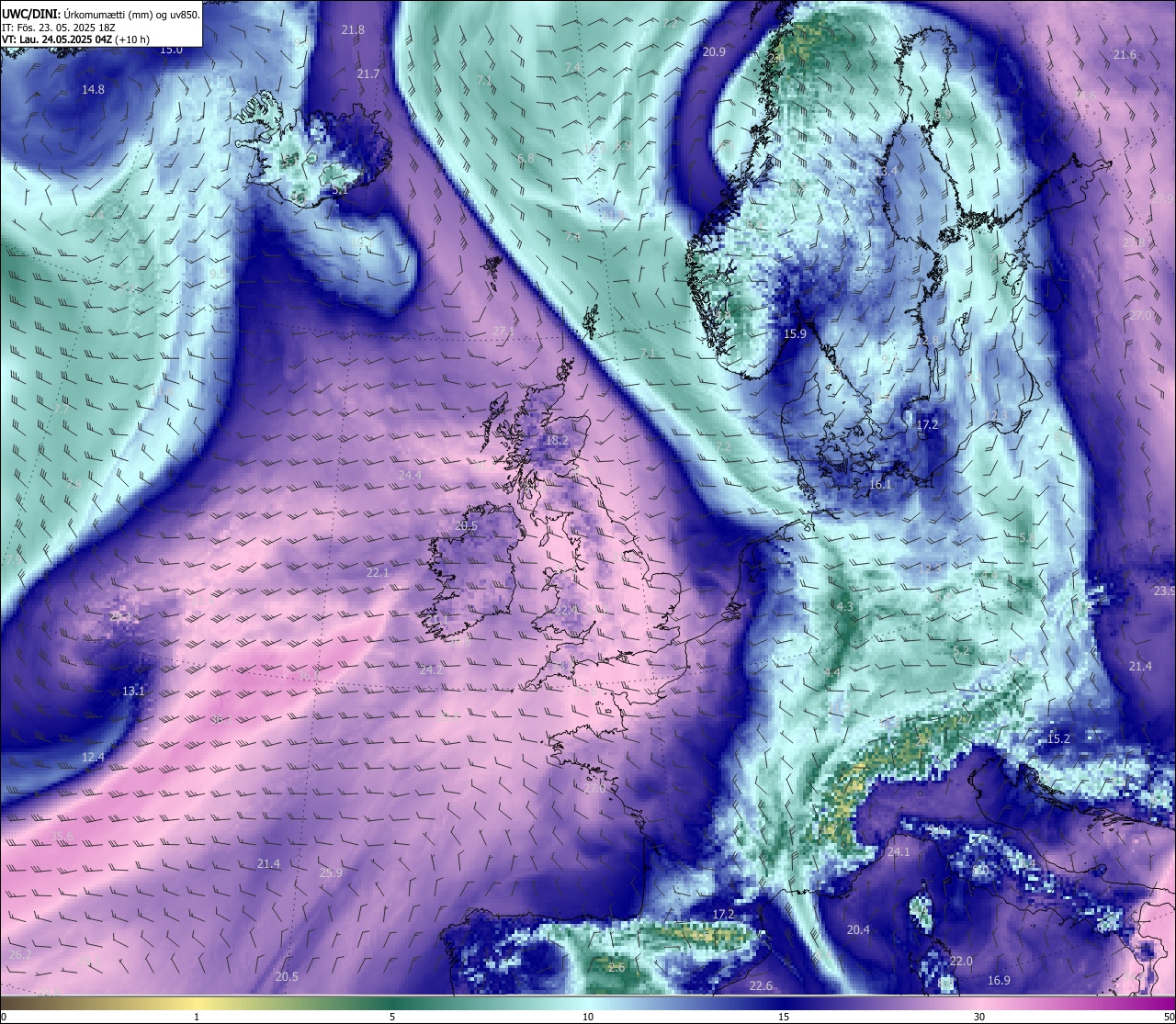1176x1024 pixels.
Task: Click the colour scale tick label 10
Action: click(x=588, y=1017)
